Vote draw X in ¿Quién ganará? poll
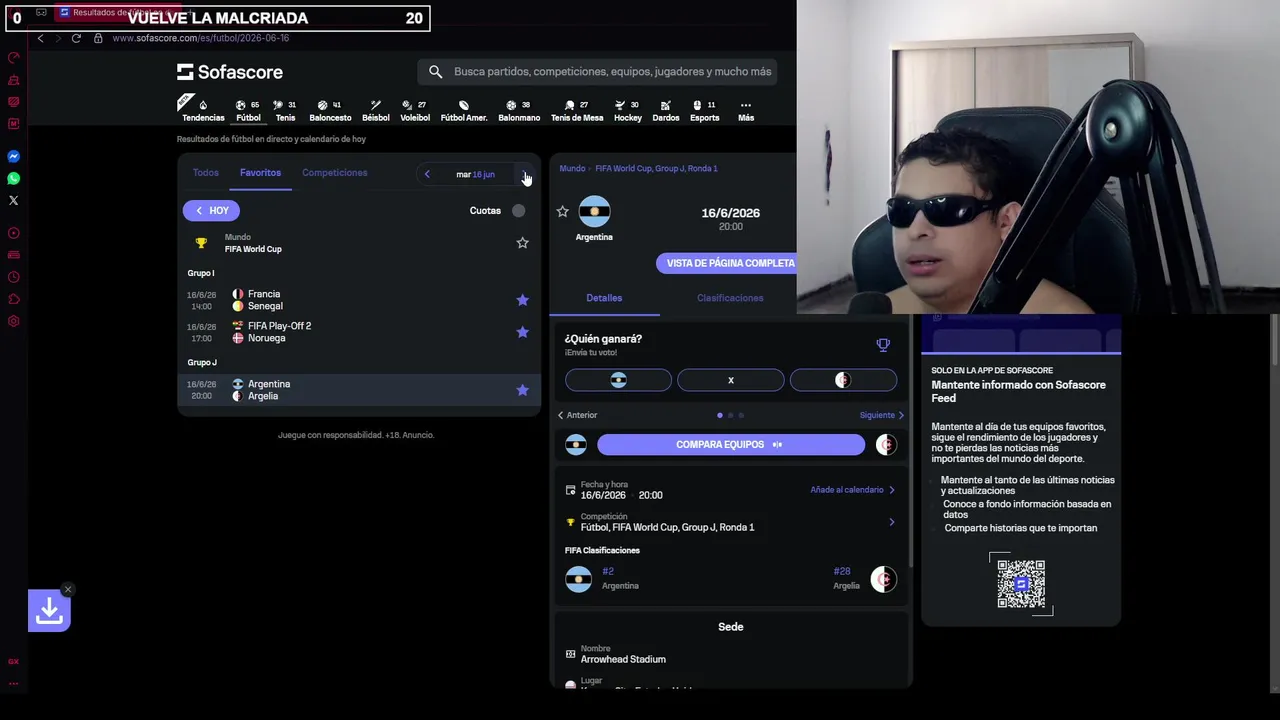Viewport: 1280px width, 720px height. tap(730, 380)
